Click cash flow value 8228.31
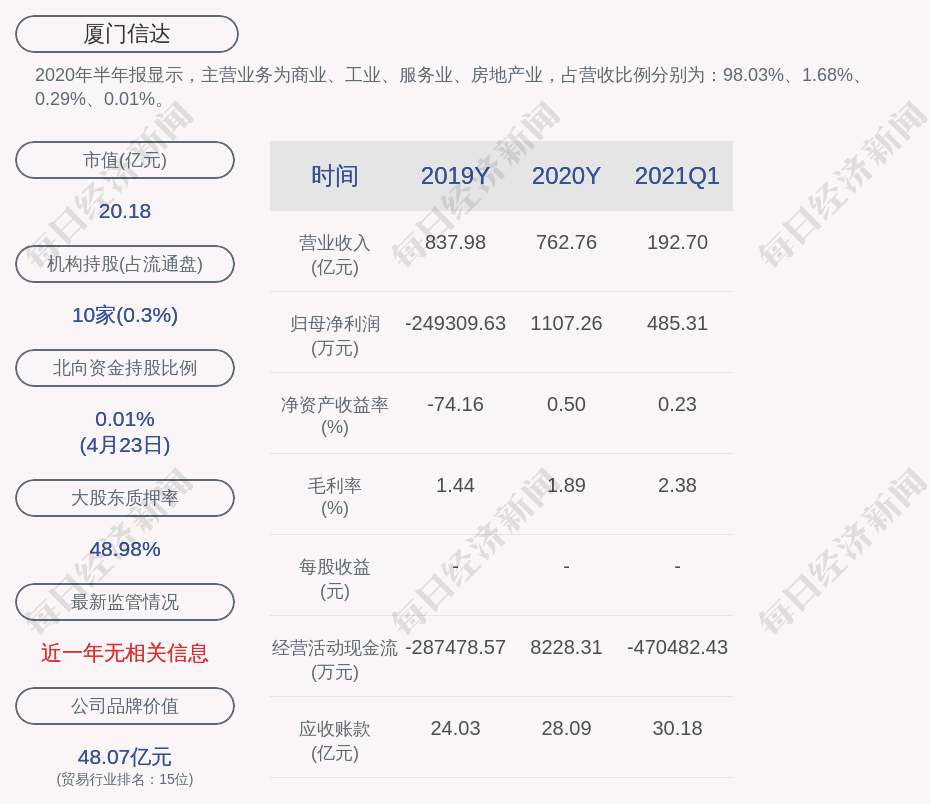This screenshot has width=930, height=804. click(x=566, y=647)
